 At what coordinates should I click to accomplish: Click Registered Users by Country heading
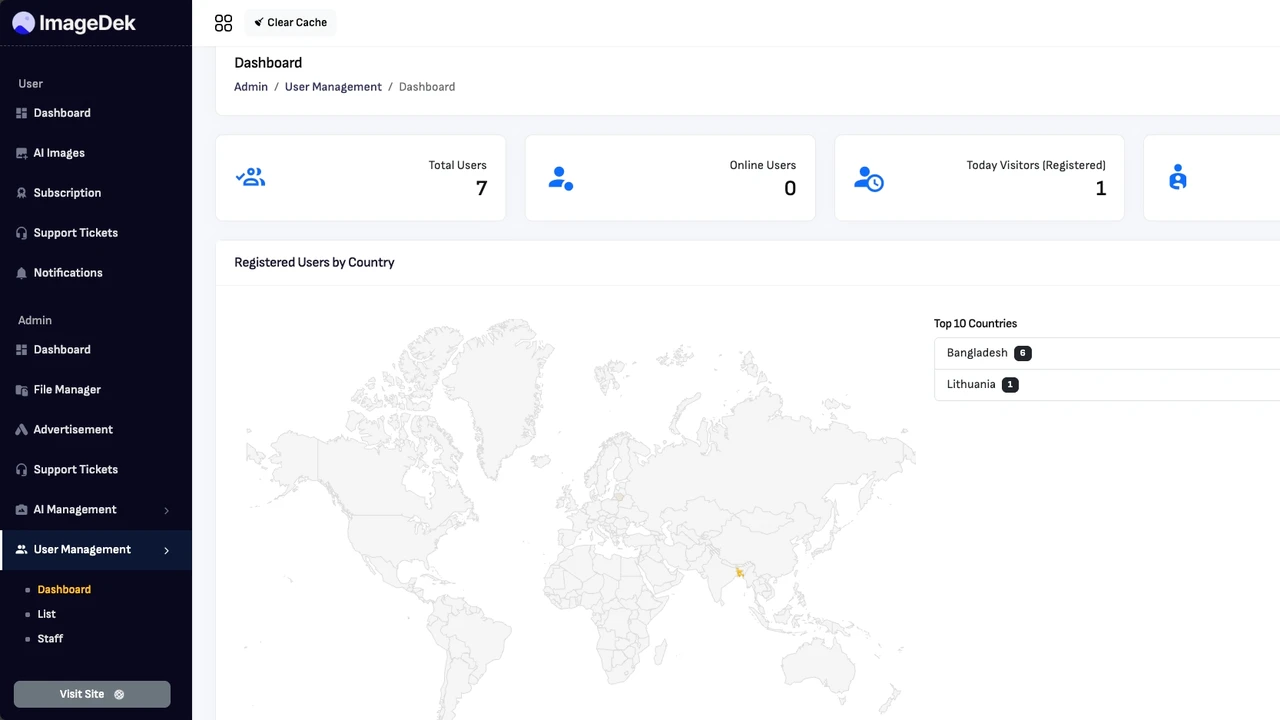[314, 263]
